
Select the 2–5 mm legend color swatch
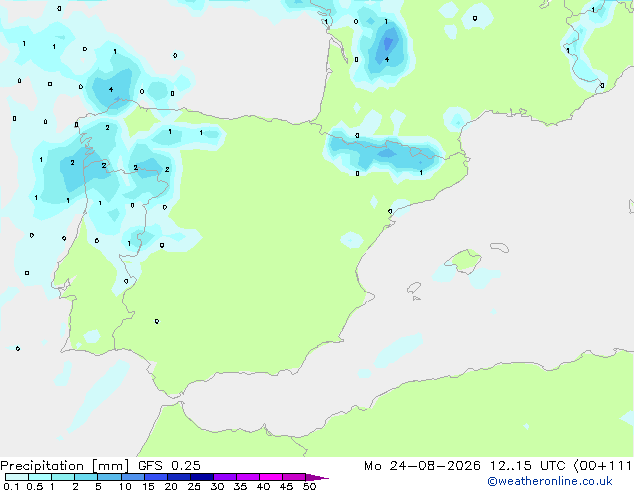[x=86, y=477]
